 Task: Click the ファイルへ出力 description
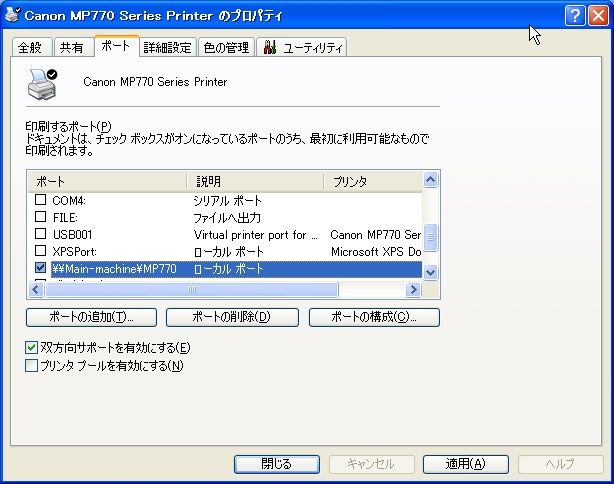(227, 217)
